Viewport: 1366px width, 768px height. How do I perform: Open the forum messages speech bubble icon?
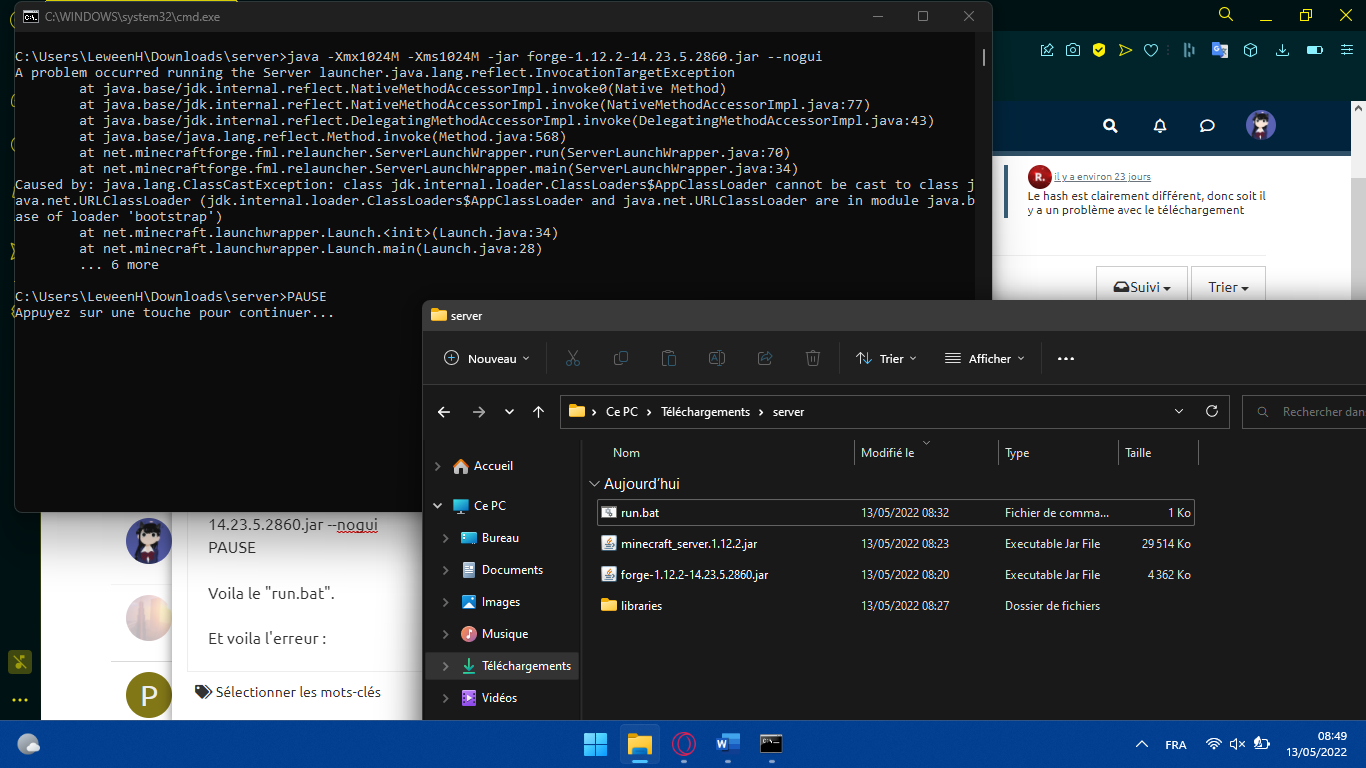point(1207,126)
